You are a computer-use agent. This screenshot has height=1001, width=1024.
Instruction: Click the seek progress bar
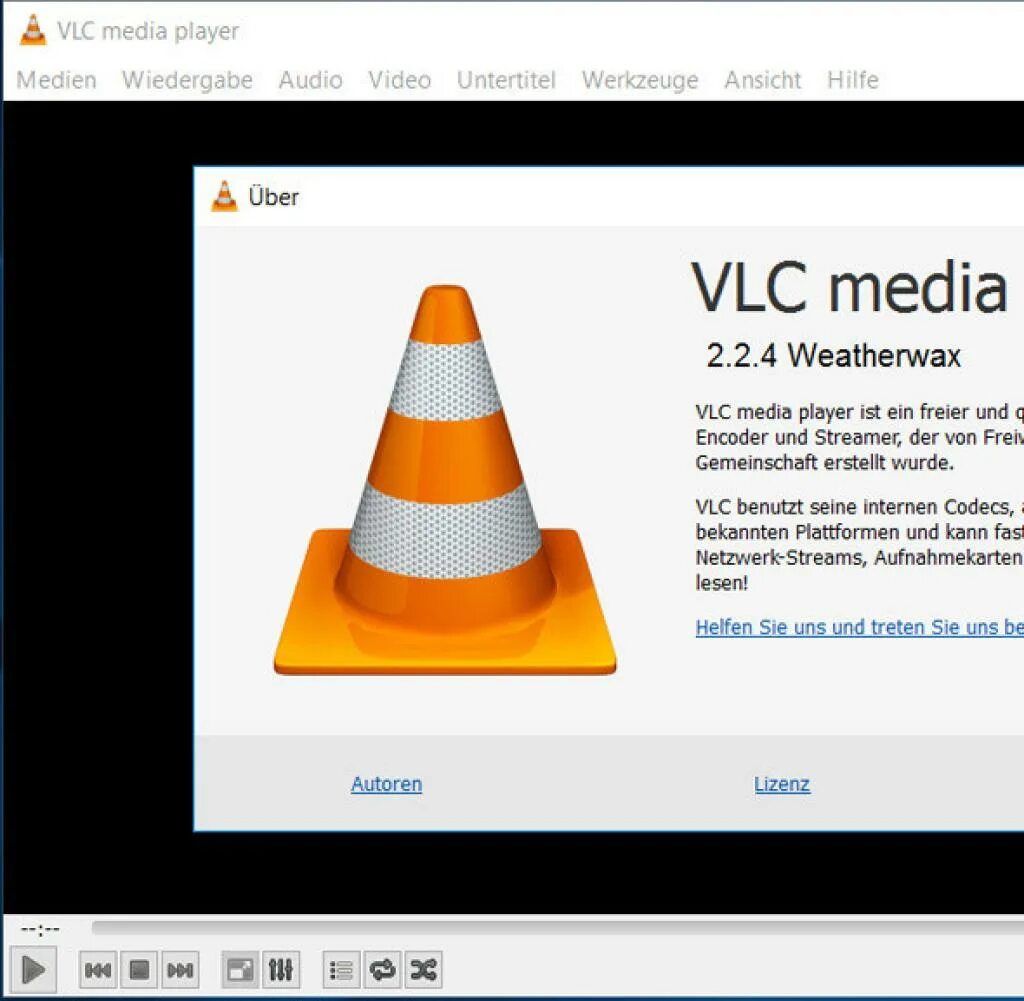point(558,928)
